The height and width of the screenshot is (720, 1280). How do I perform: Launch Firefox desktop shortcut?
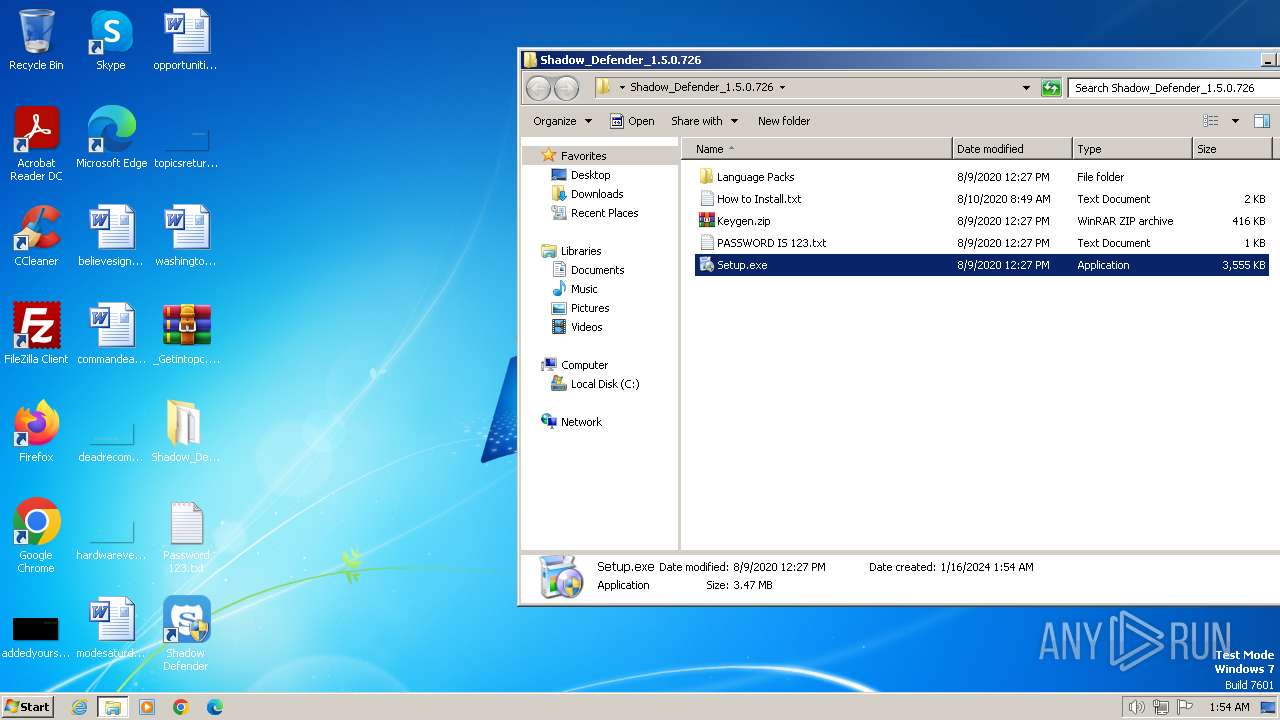tap(36, 432)
